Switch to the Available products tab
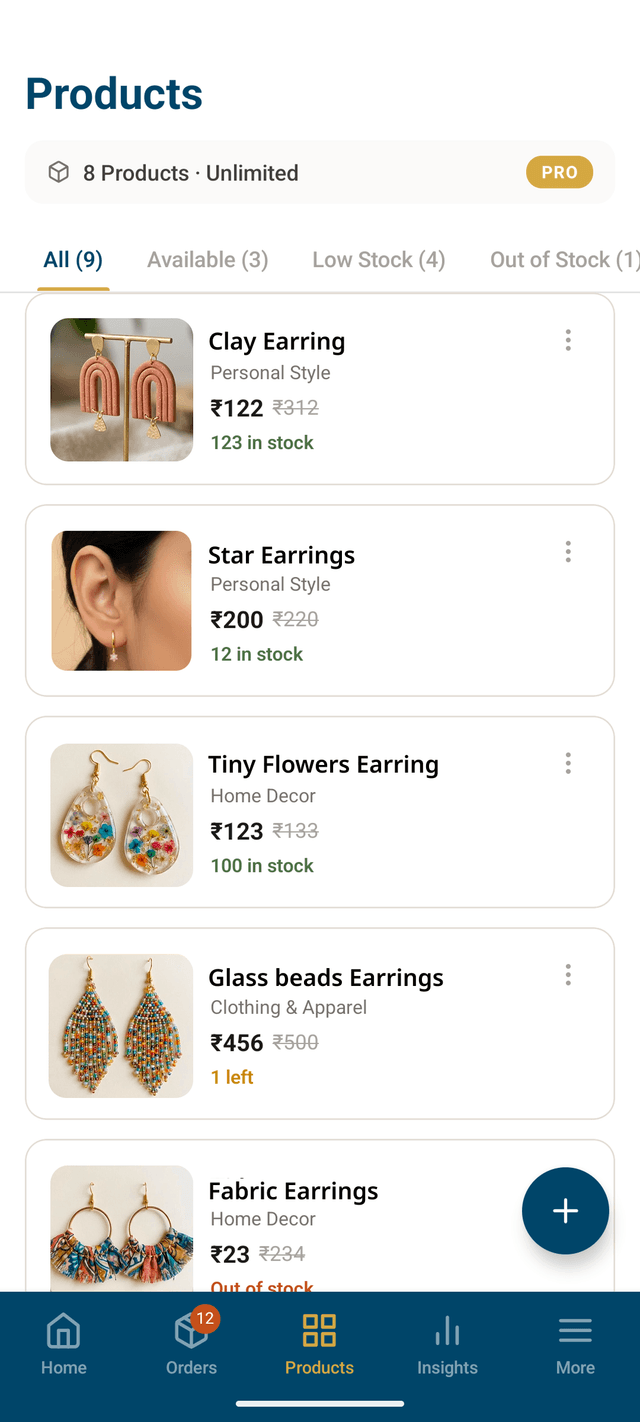The height and width of the screenshot is (1422, 640). [x=207, y=259]
